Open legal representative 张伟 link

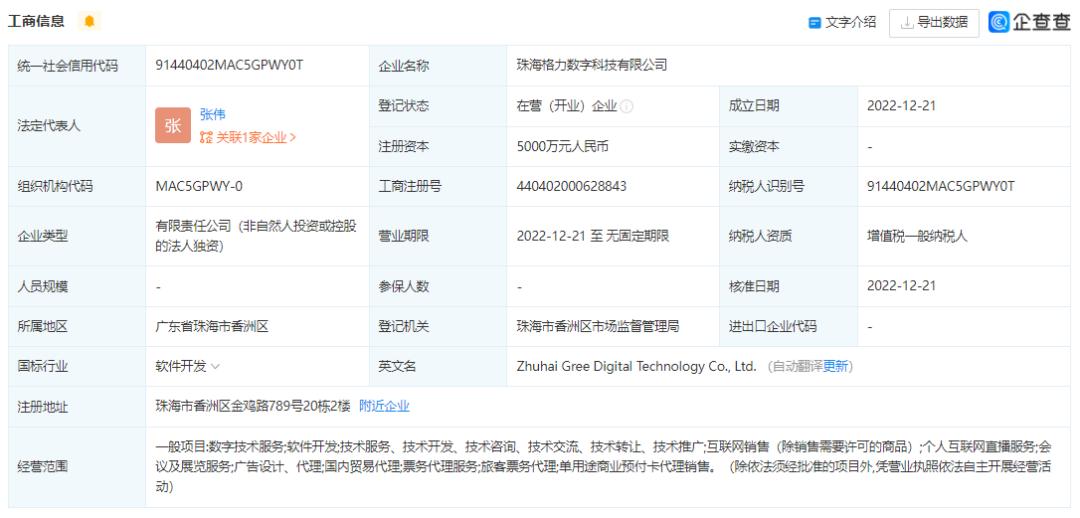tap(213, 114)
